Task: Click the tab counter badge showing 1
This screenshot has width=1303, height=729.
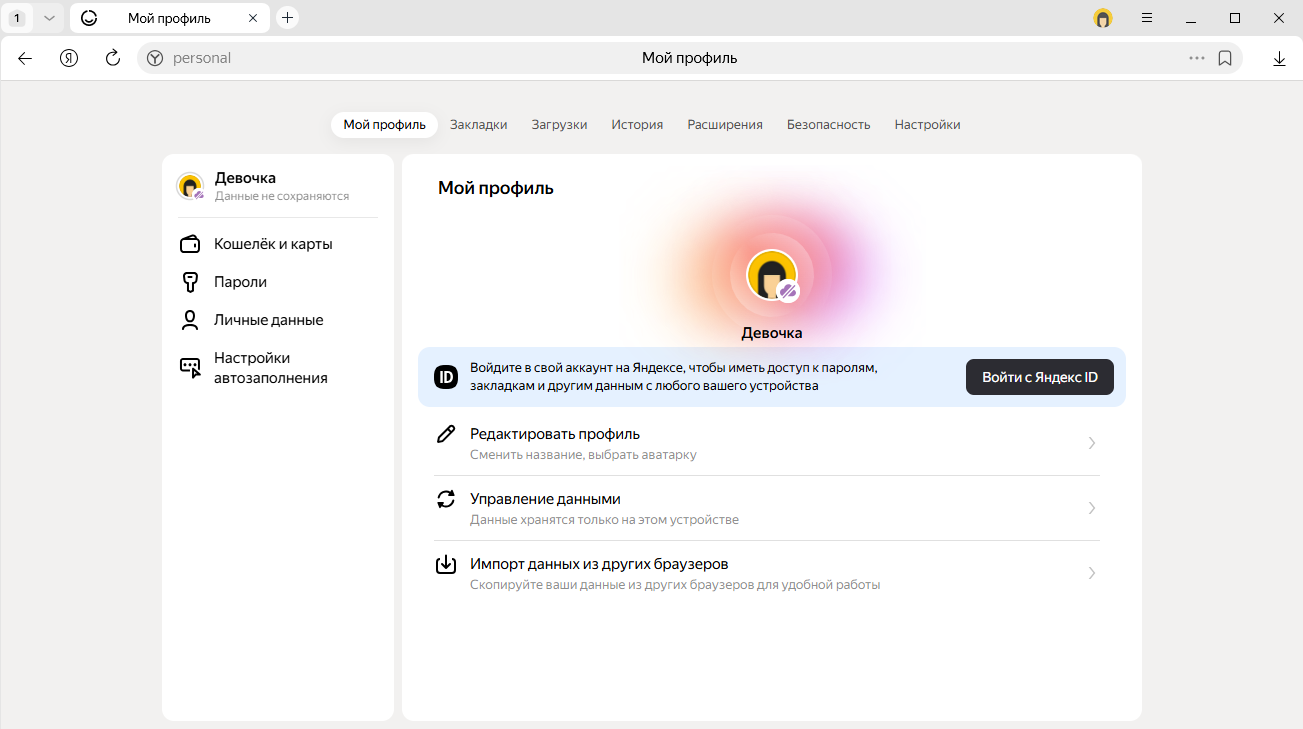Action: [x=17, y=18]
